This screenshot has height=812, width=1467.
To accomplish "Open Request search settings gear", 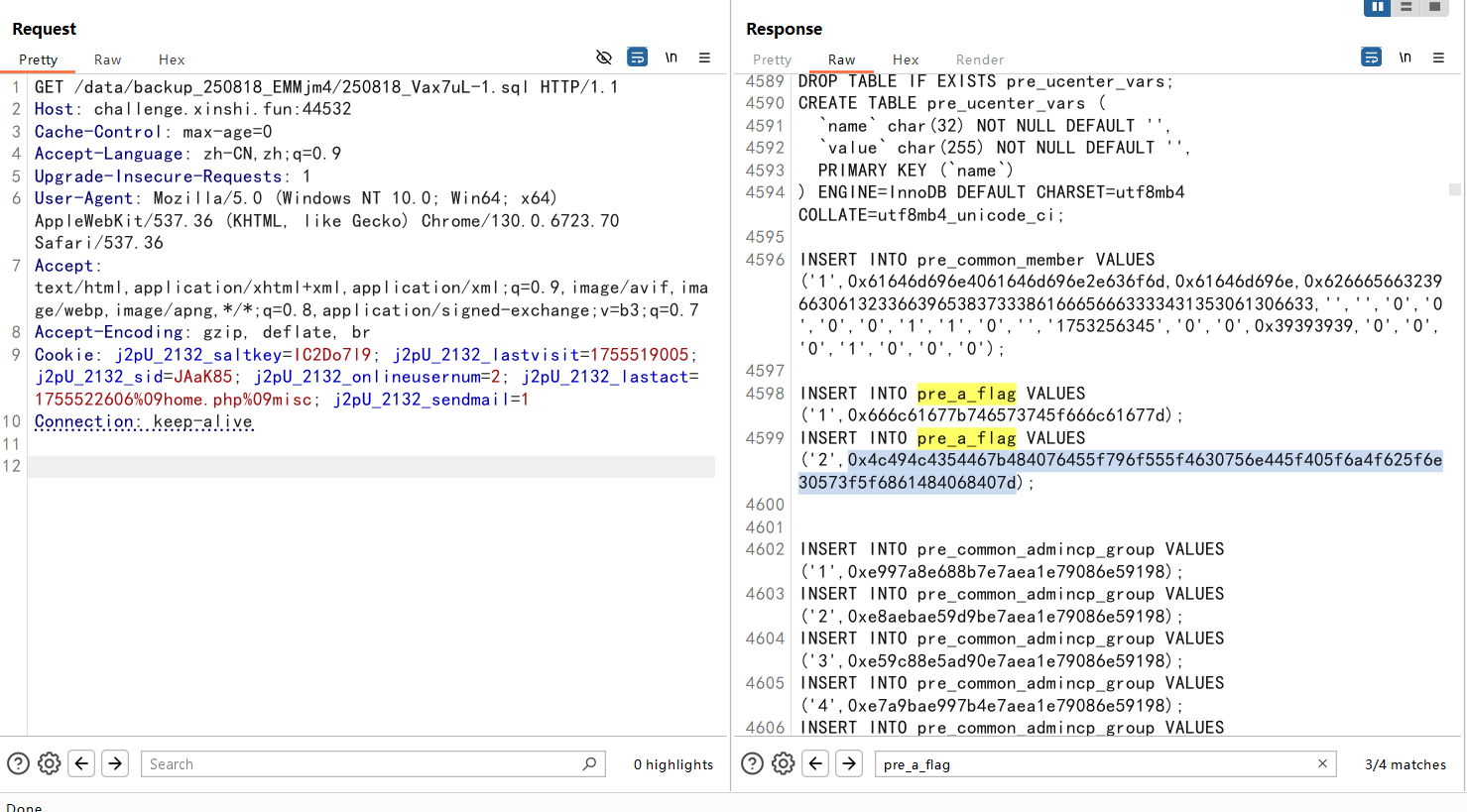I will (x=49, y=763).
